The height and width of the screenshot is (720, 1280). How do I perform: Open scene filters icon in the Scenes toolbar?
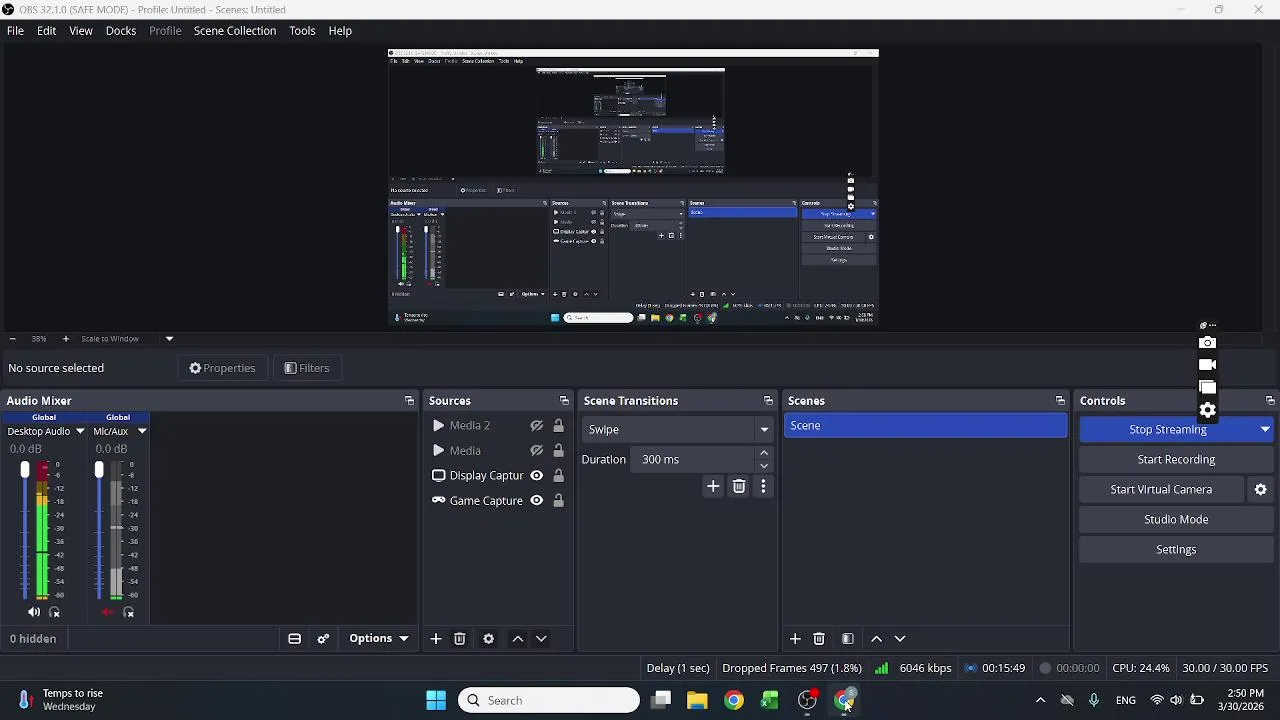[x=847, y=639]
